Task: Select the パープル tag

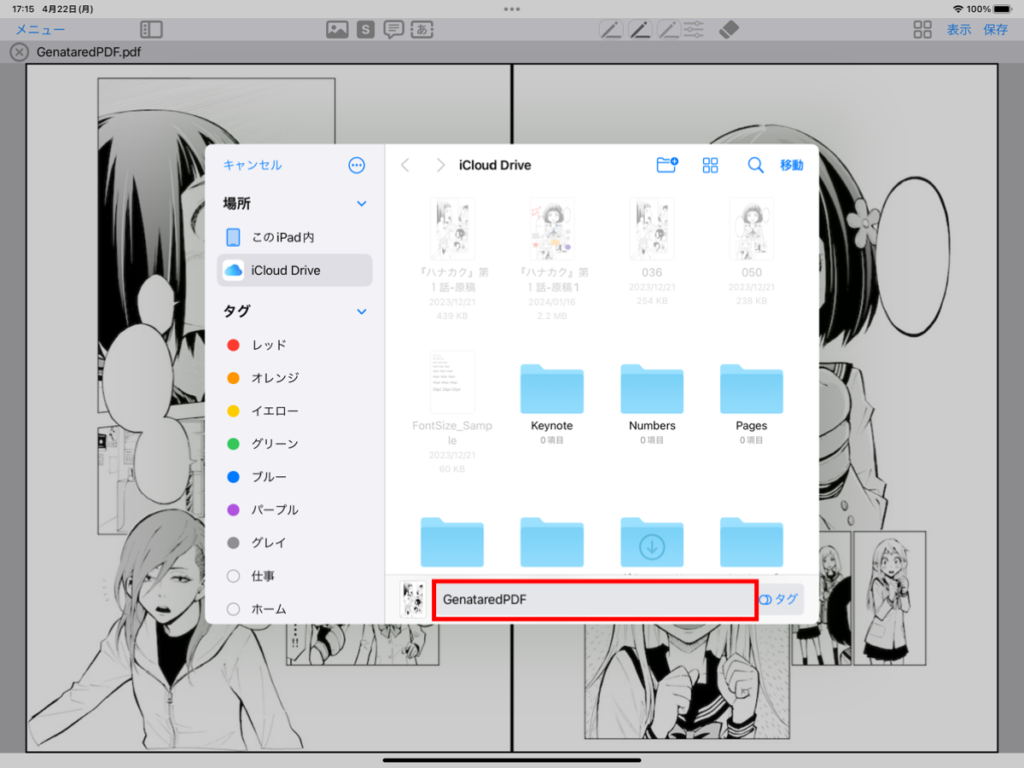Action: click(295, 510)
